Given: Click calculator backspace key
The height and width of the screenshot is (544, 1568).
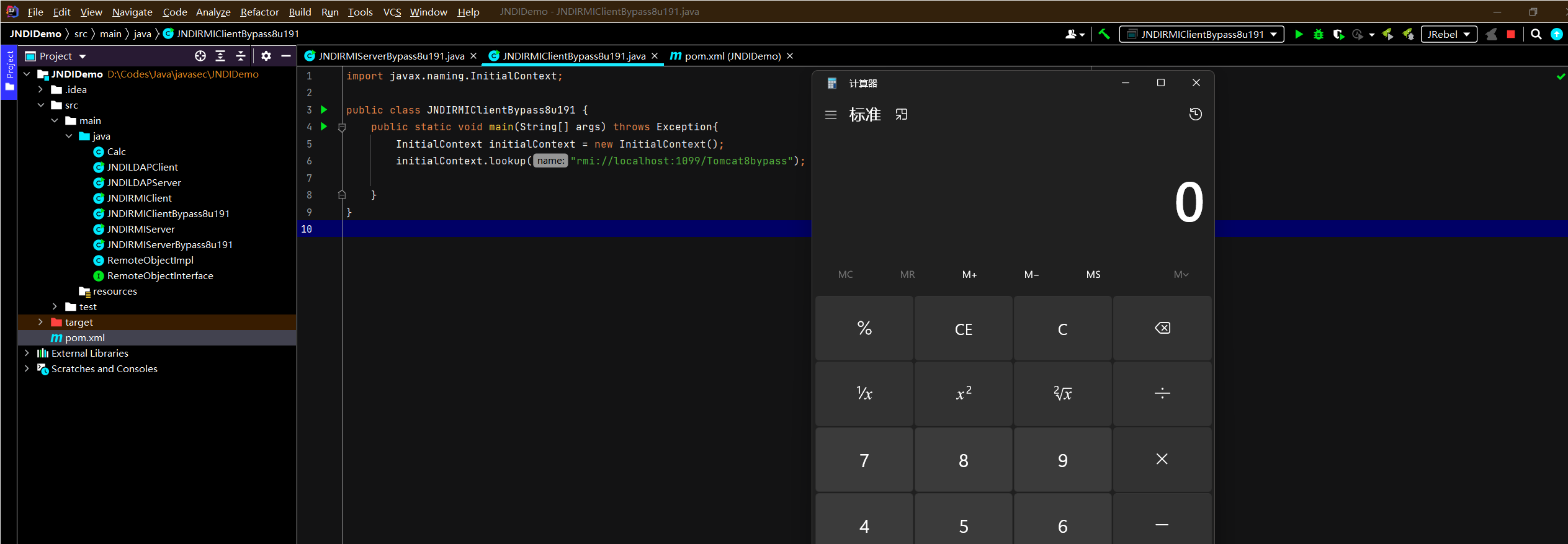Looking at the screenshot, I should 1162,328.
